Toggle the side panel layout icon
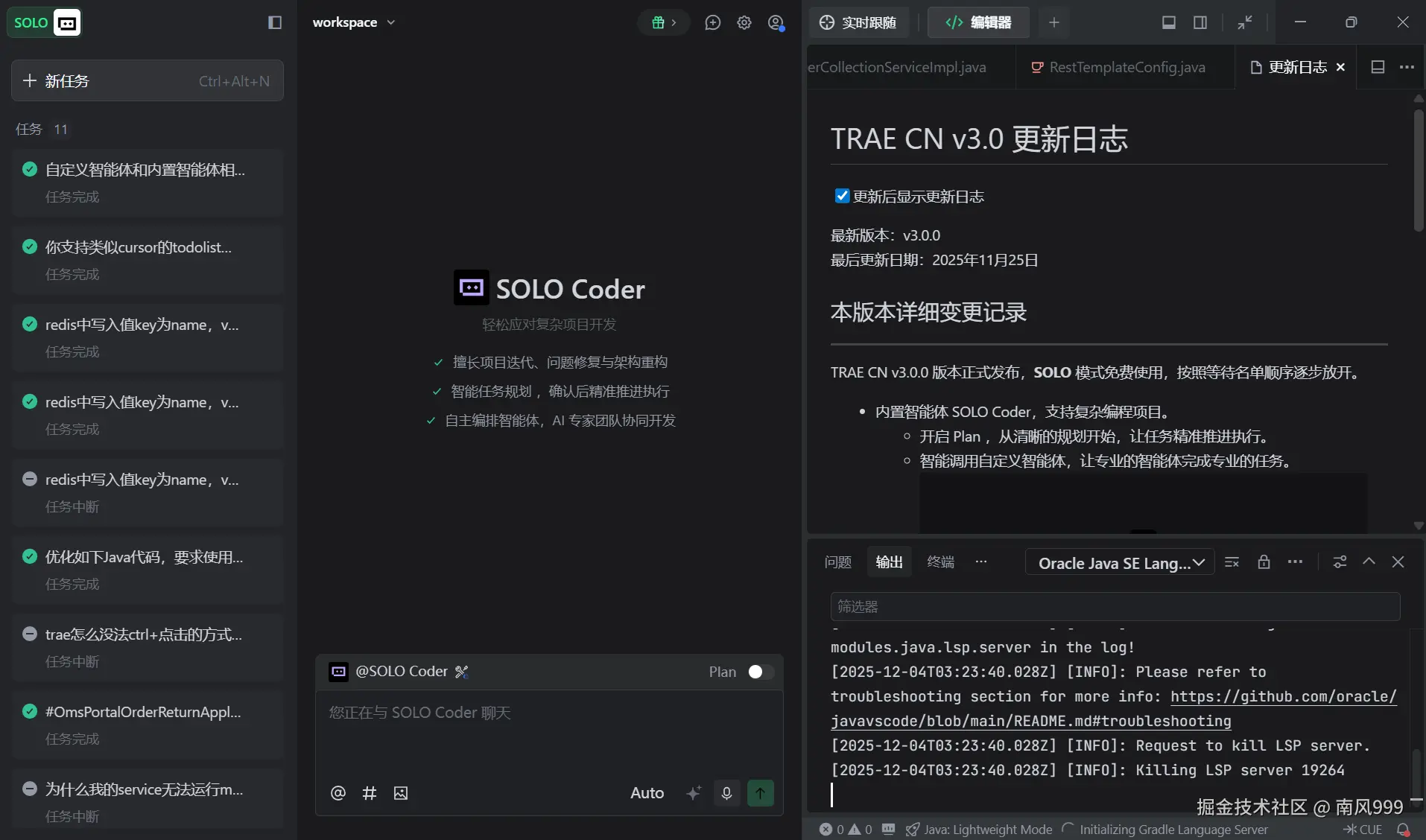This screenshot has height=840, width=1426. (x=1200, y=22)
